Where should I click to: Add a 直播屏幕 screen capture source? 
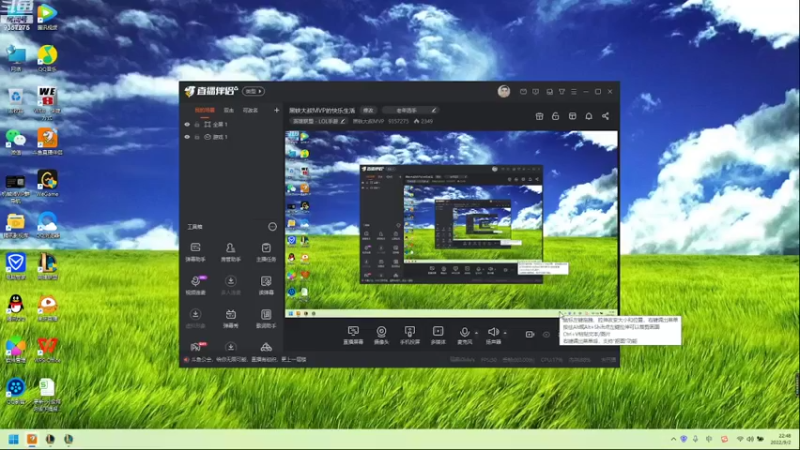[353, 335]
